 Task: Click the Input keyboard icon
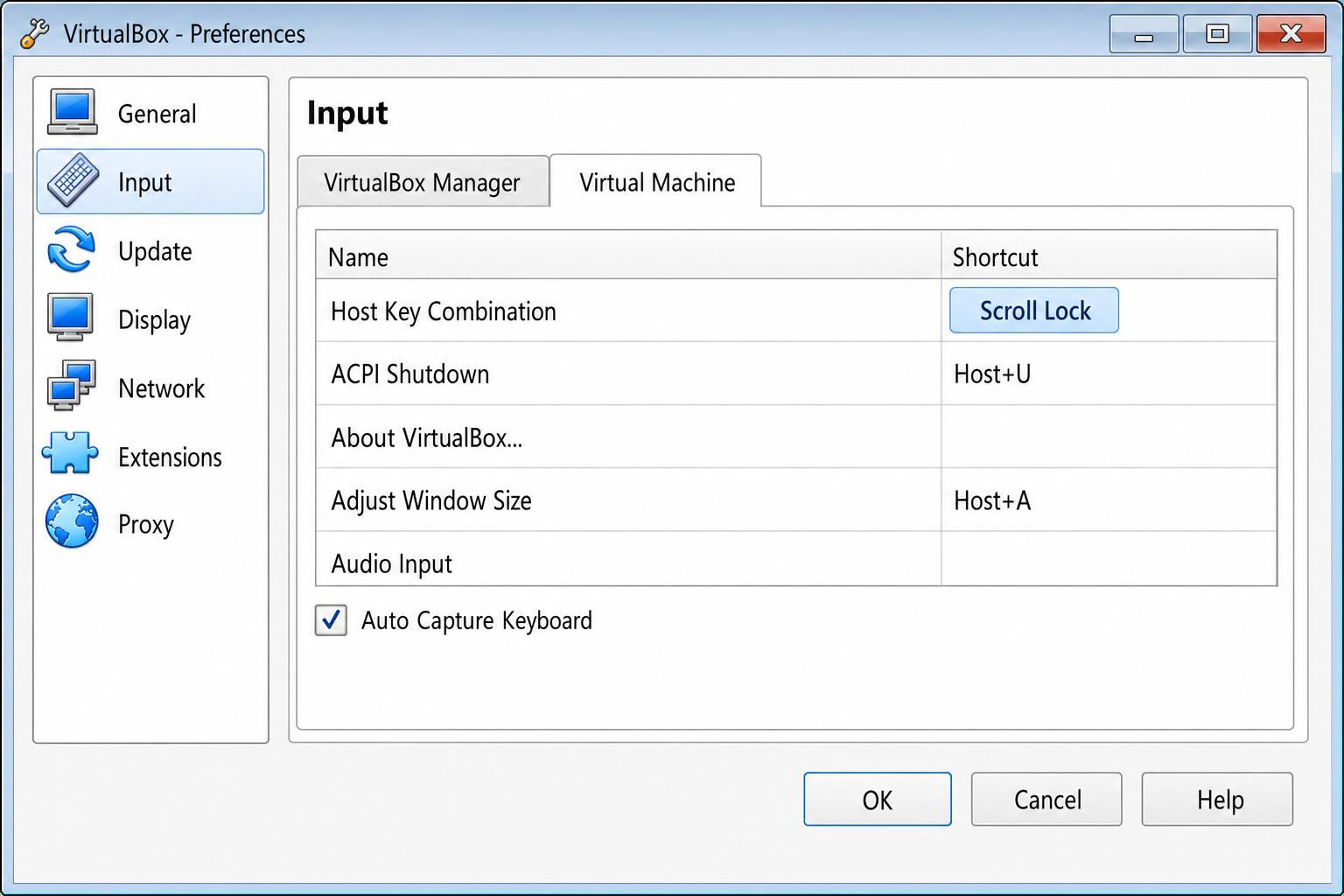tap(73, 181)
